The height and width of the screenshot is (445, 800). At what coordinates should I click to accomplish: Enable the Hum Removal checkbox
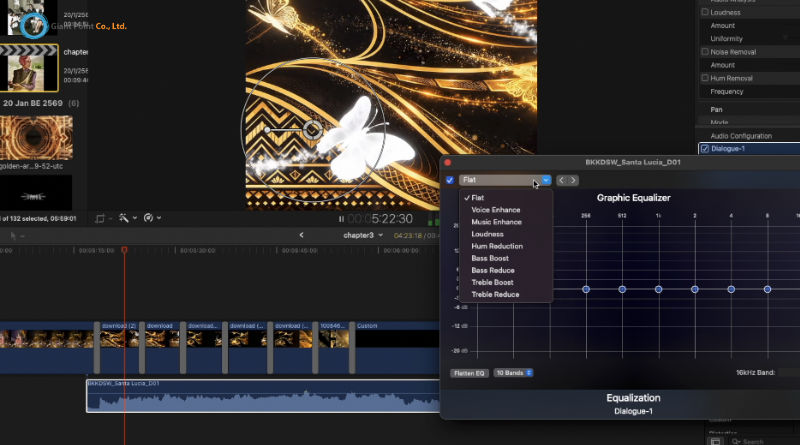tap(705, 78)
